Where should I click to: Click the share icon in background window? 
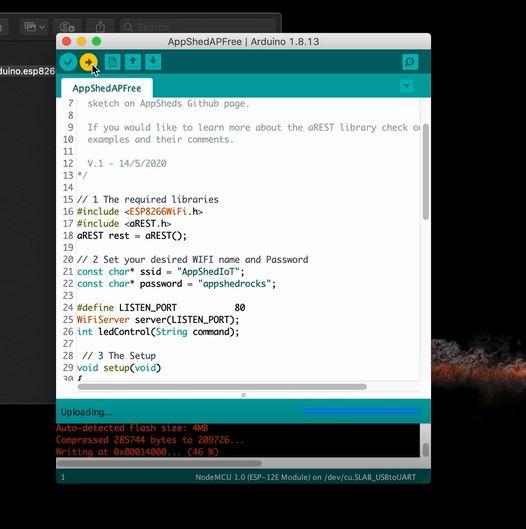pos(100,27)
